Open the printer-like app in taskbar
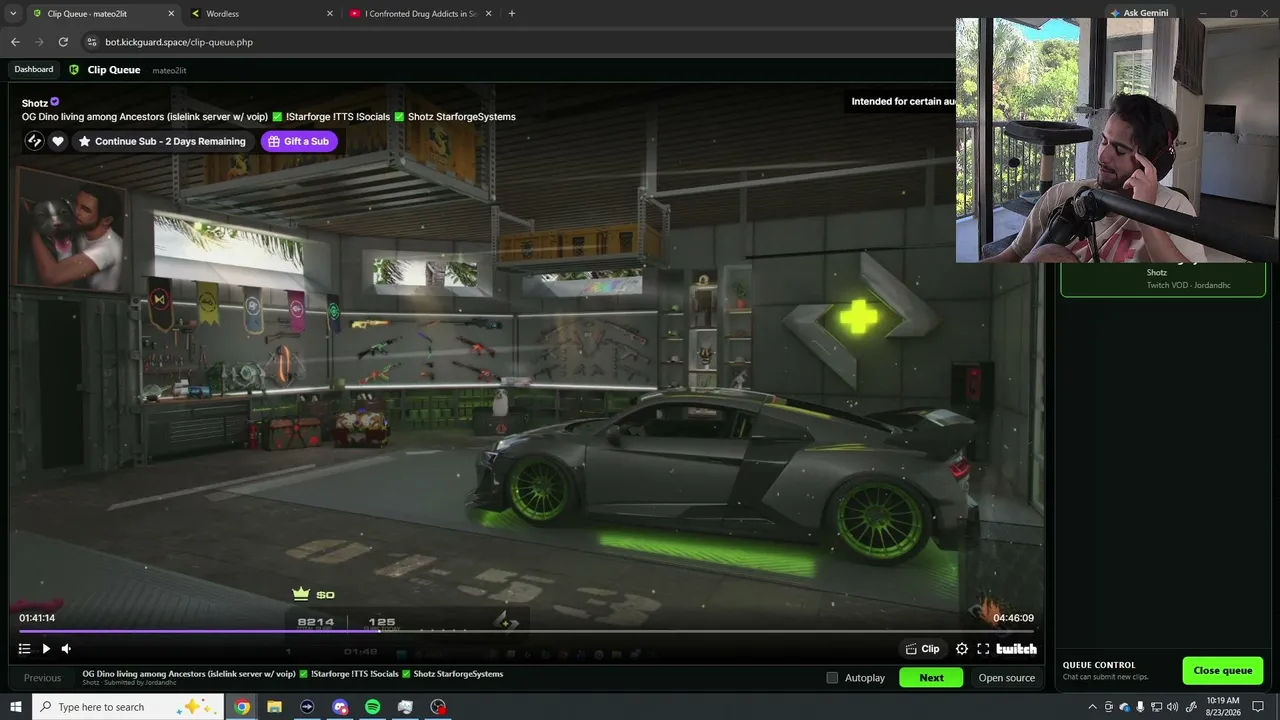Screen dimensions: 1280x720 coord(405,707)
